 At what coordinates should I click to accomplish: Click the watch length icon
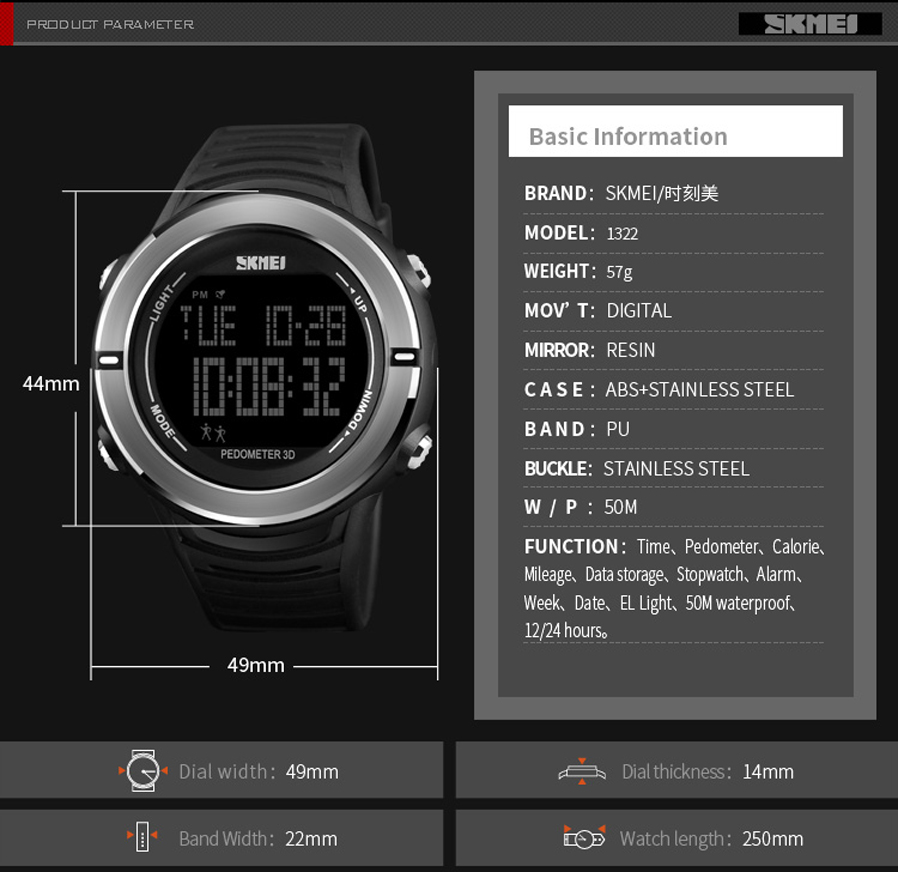(584, 837)
